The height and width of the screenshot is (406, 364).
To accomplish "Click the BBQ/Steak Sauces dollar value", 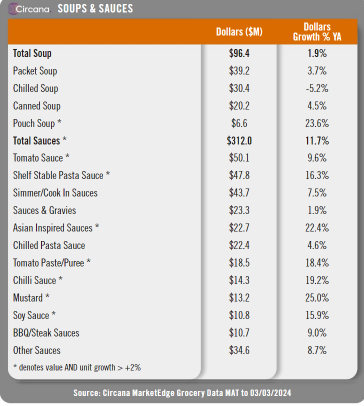I will click(x=239, y=333).
